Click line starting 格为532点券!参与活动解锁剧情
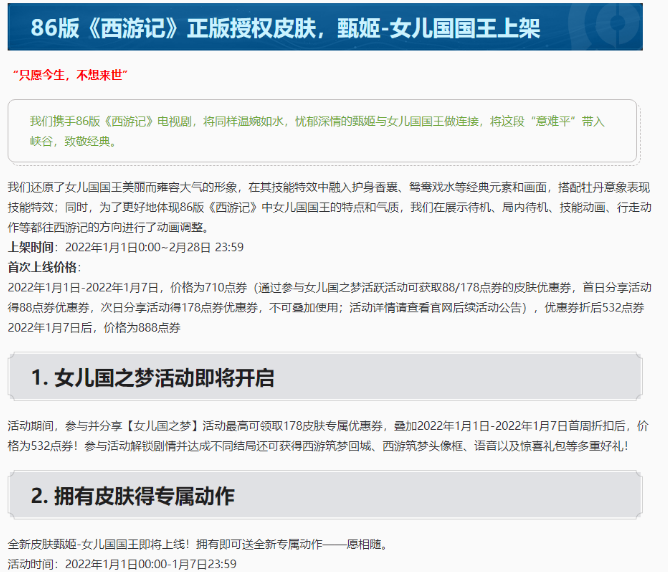668x572 pixels. tap(318, 446)
